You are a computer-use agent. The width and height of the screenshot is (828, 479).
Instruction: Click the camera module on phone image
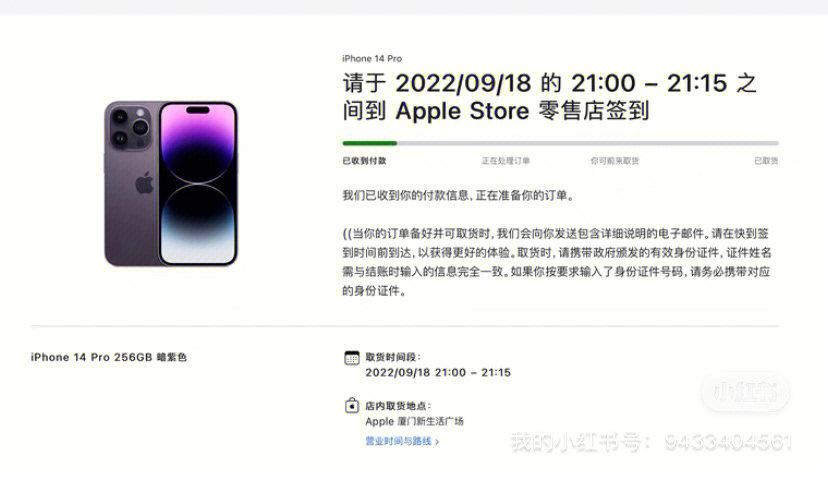(130, 127)
